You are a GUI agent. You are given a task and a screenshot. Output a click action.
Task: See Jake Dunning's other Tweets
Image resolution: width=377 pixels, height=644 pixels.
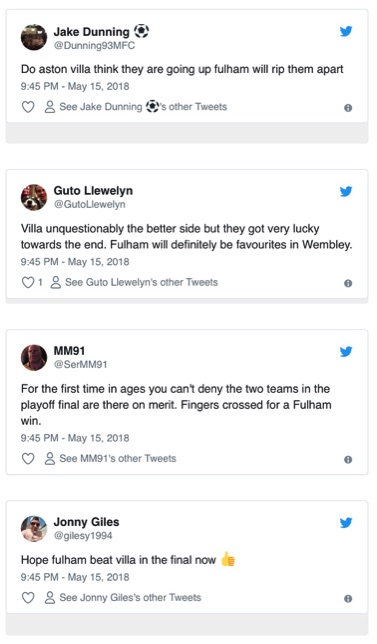point(136,107)
